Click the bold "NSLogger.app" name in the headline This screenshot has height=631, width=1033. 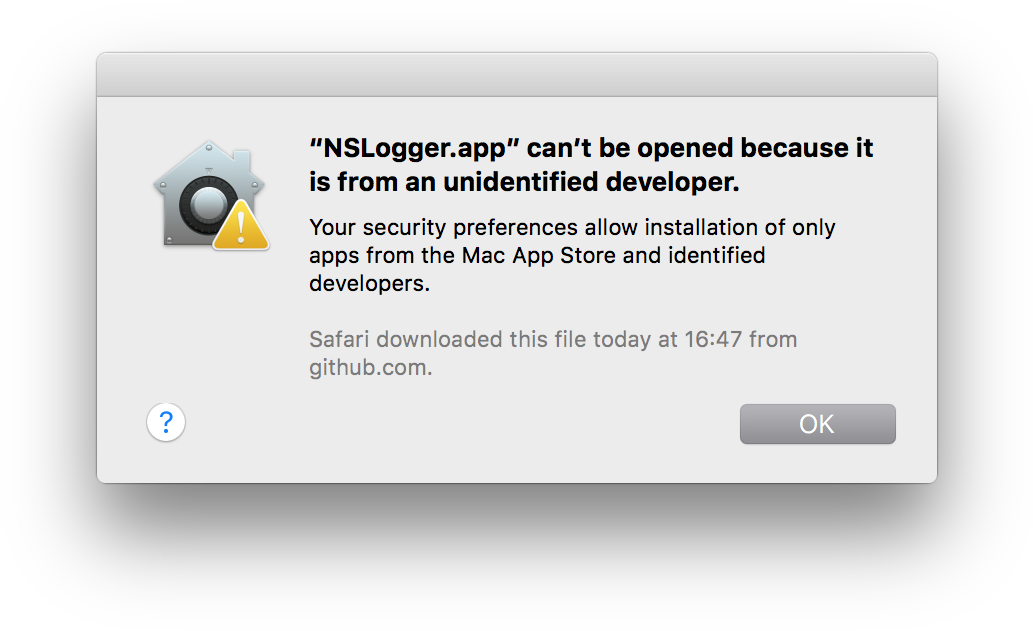pyautogui.click(x=408, y=148)
